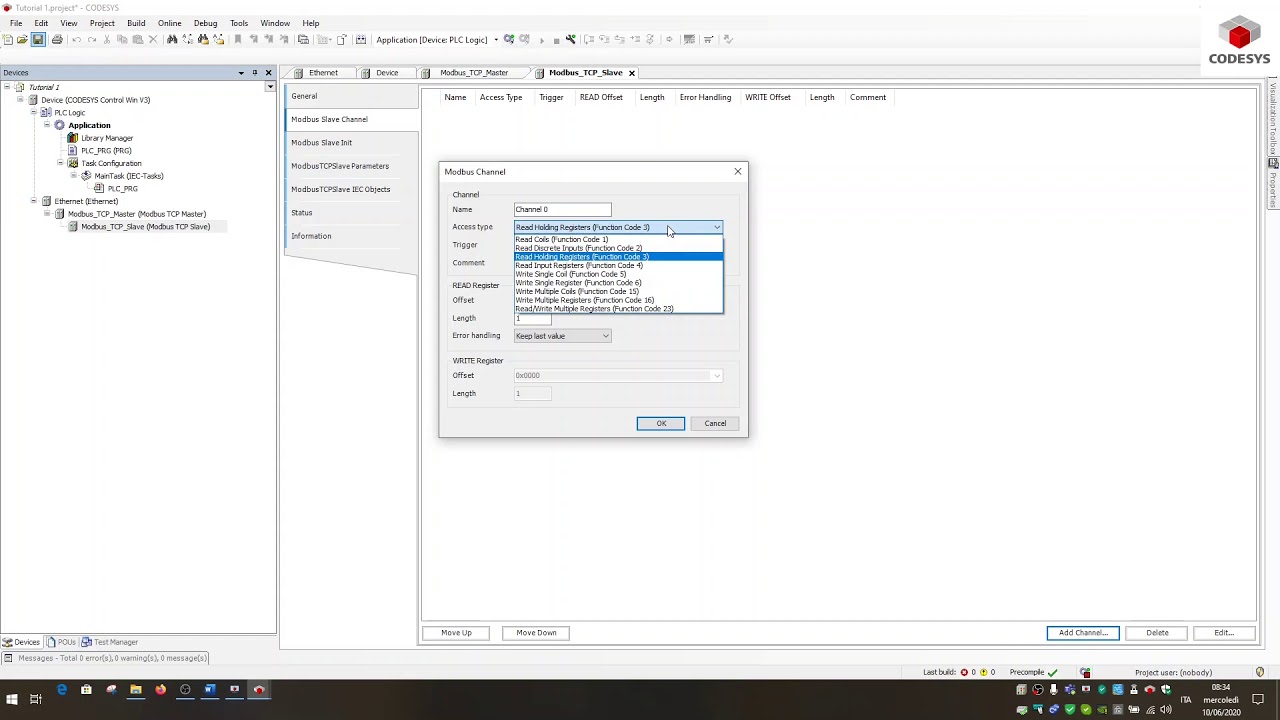Select the Application gear icon in device tree

tap(59, 125)
